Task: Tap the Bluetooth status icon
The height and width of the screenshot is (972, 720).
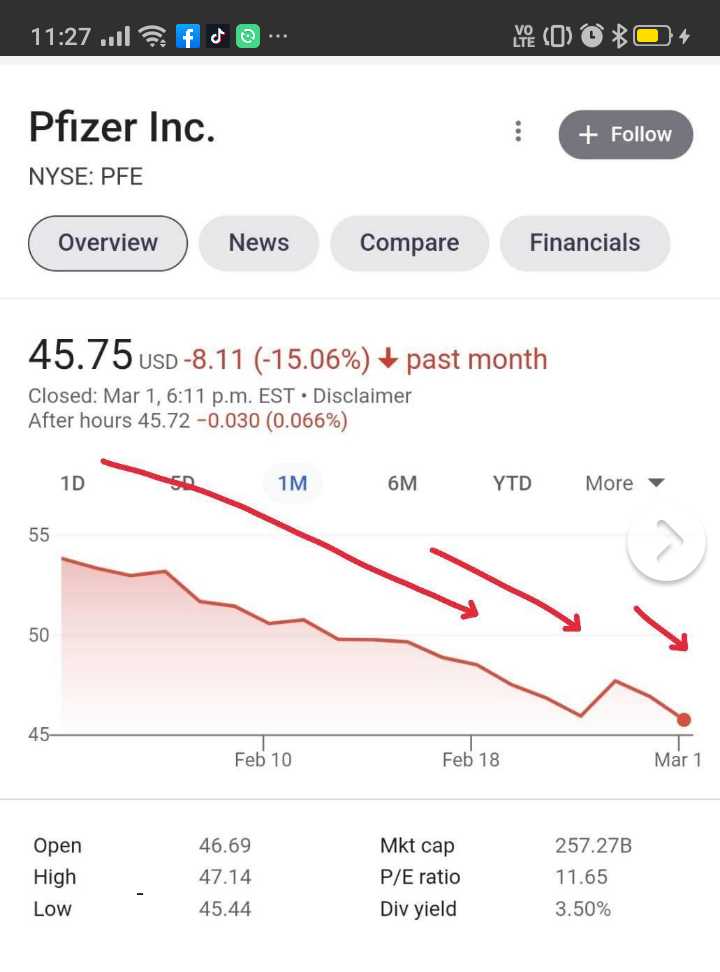Action: pyautogui.click(x=619, y=36)
